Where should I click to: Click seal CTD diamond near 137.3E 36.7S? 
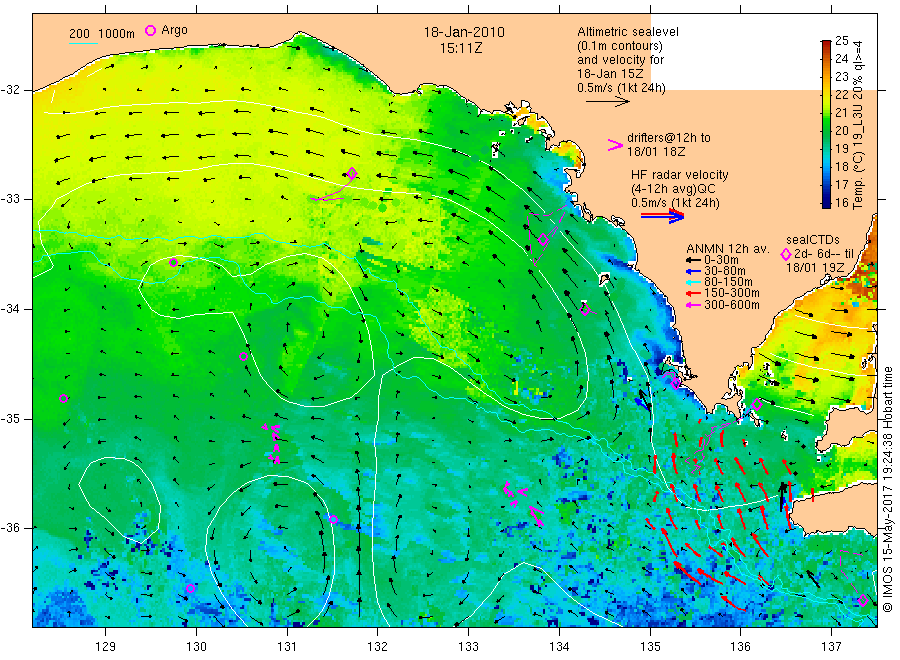click(x=863, y=601)
